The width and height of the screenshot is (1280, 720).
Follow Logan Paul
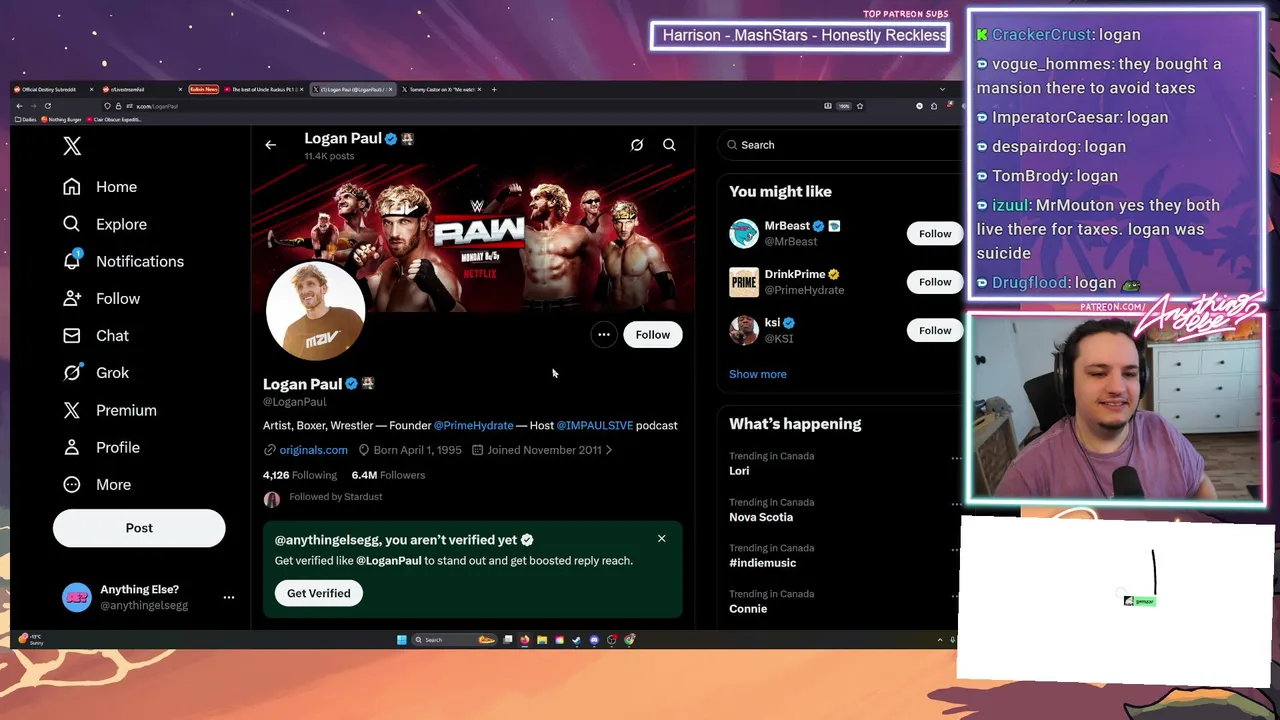click(x=652, y=335)
